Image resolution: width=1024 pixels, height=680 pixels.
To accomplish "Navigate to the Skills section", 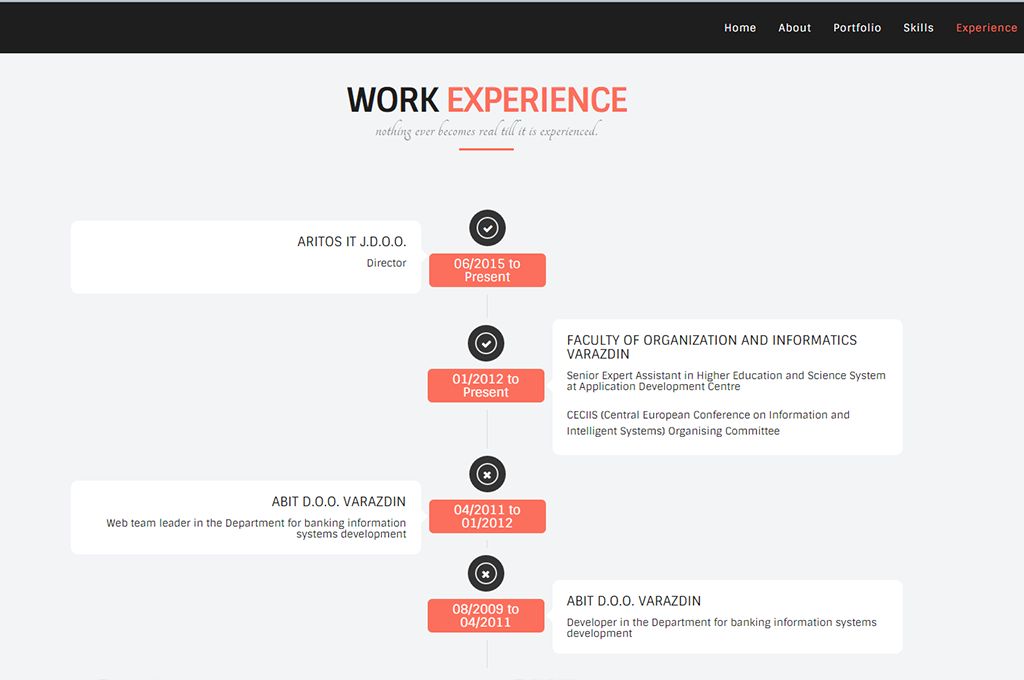I will click(918, 28).
